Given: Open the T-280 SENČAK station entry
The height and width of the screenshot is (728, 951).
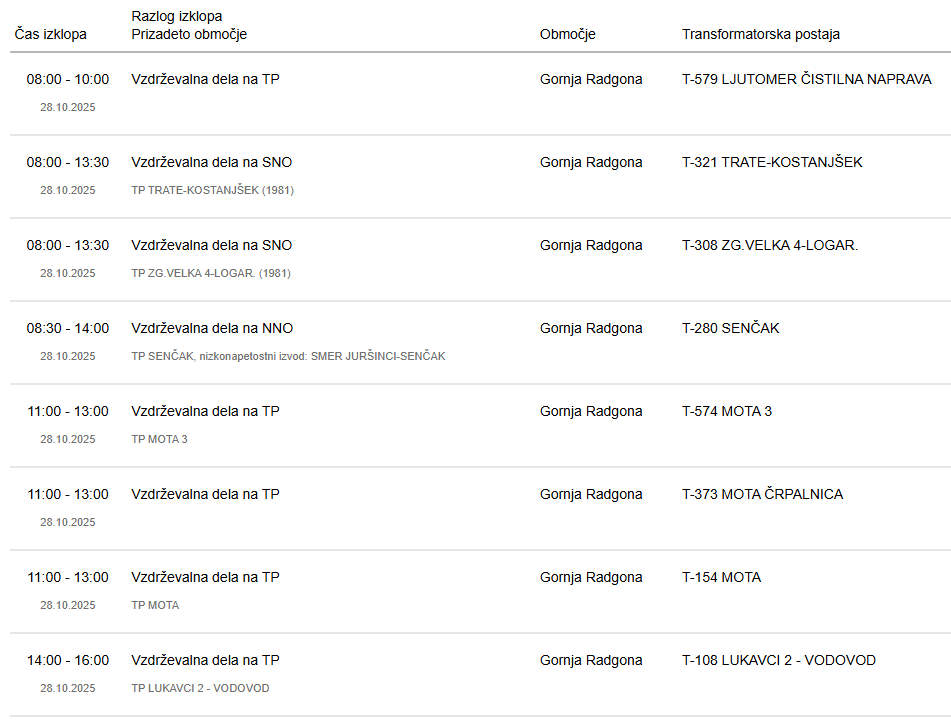Looking at the screenshot, I should [x=730, y=328].
